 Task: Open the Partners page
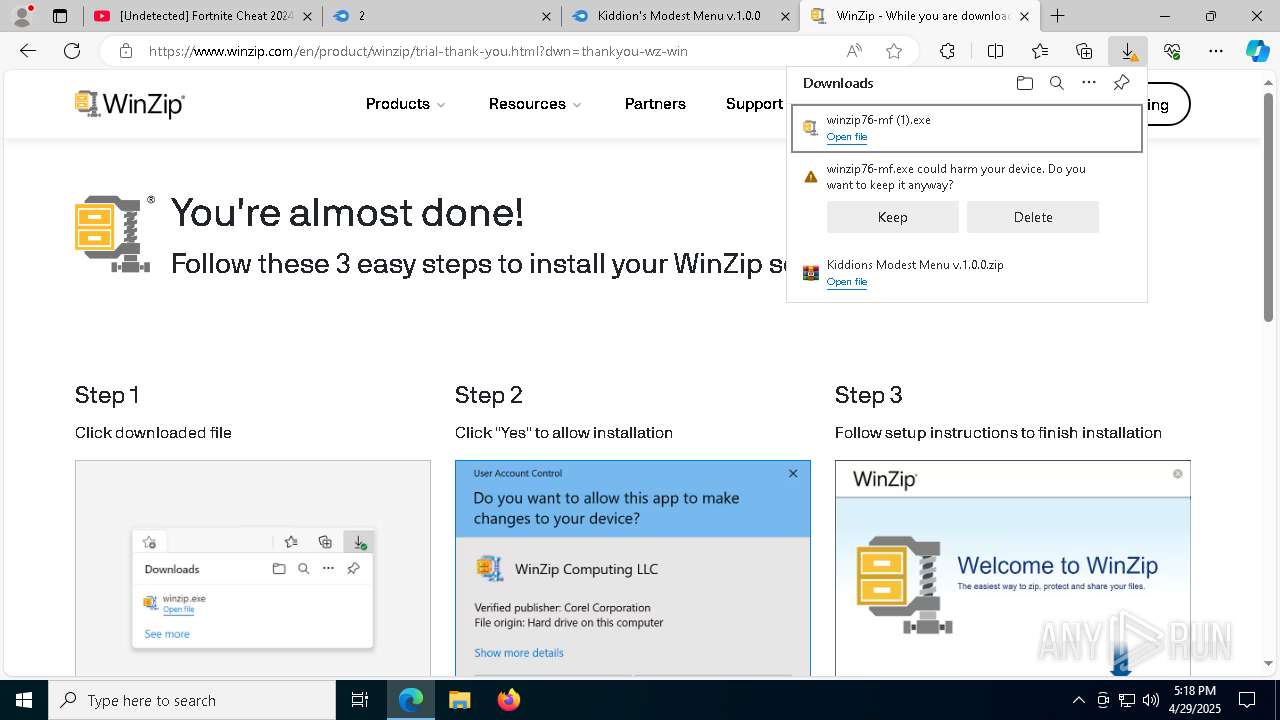click(655, 104)
